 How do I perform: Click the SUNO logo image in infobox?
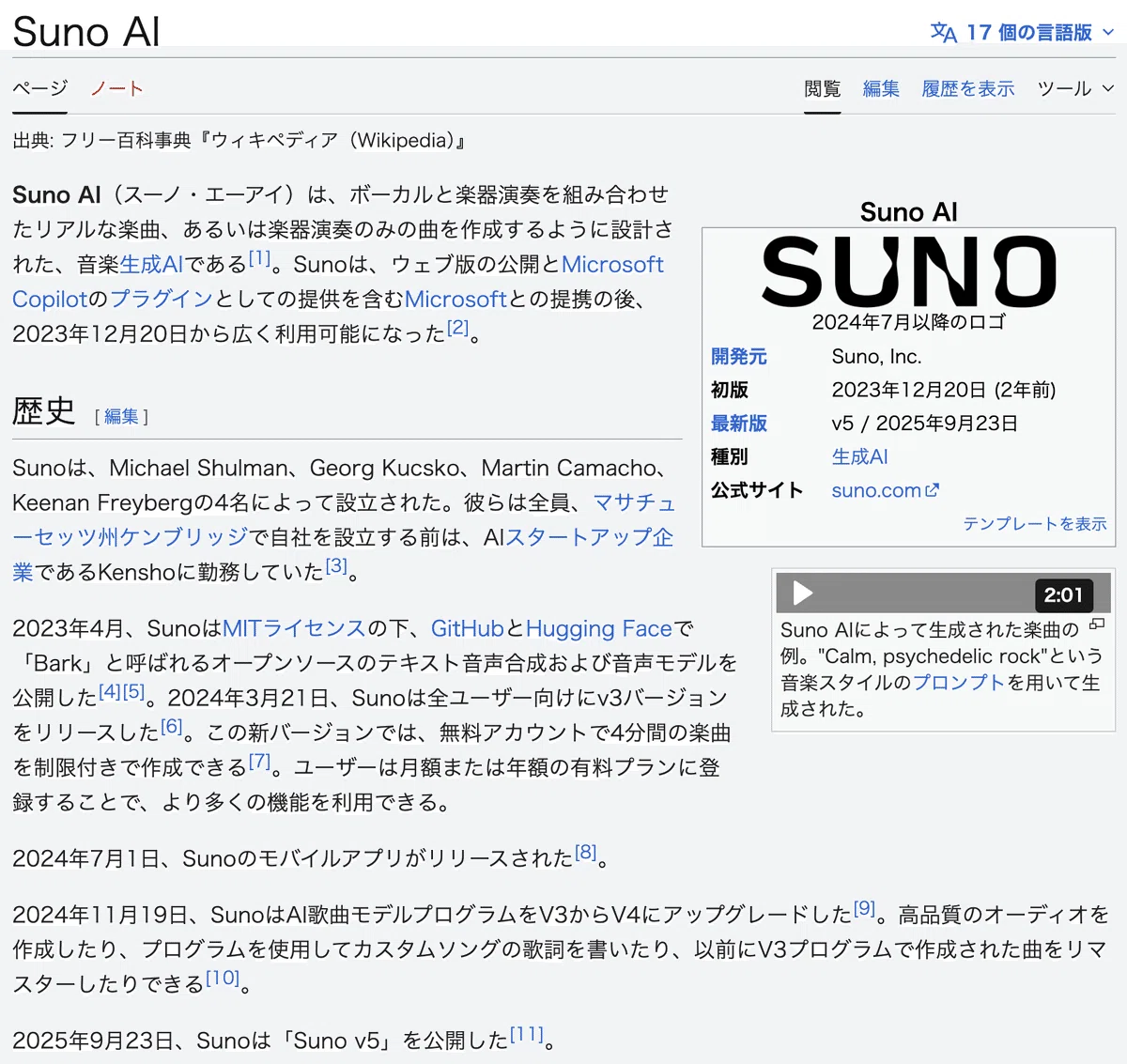pyautogui.click(x=909, y=271)
